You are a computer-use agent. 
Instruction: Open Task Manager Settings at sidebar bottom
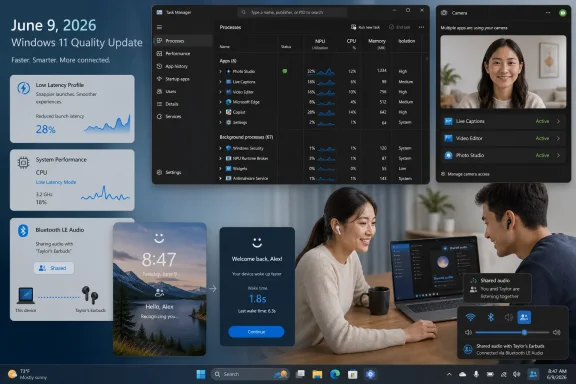(x=169, y=172)
